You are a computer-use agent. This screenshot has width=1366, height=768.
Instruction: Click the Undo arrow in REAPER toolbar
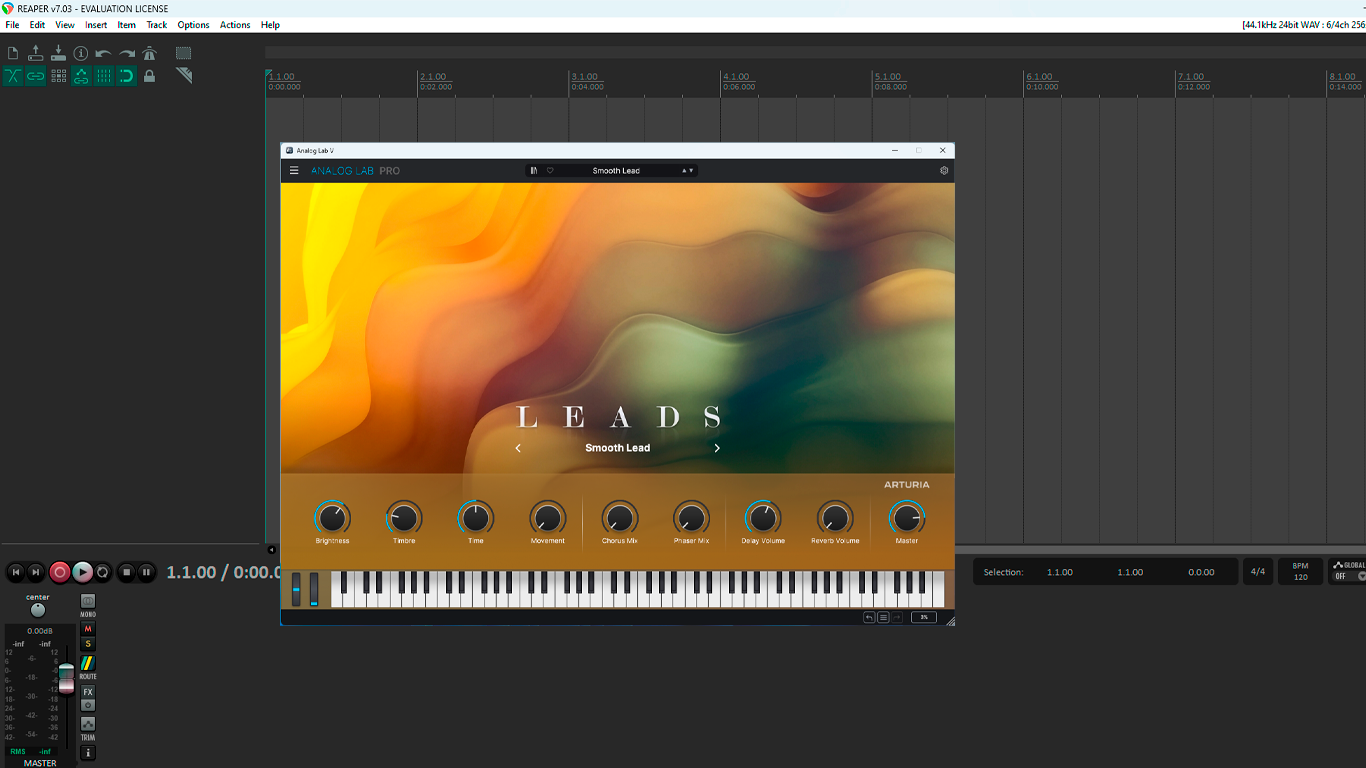(104, 53)
